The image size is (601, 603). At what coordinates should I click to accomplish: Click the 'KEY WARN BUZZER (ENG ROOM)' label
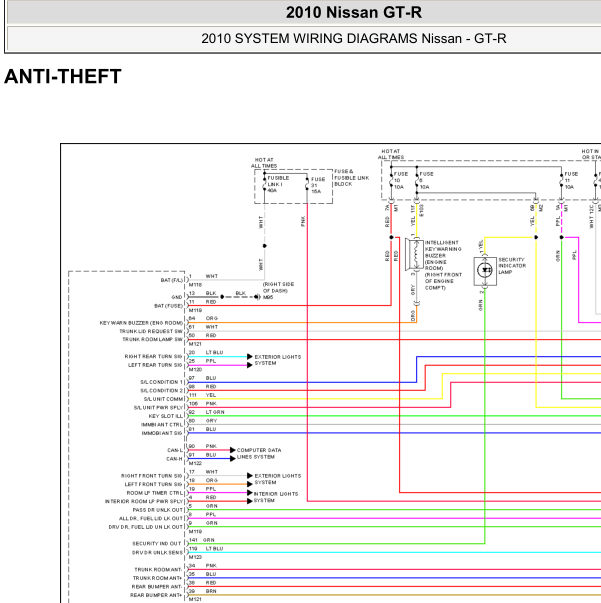[141, 323]
